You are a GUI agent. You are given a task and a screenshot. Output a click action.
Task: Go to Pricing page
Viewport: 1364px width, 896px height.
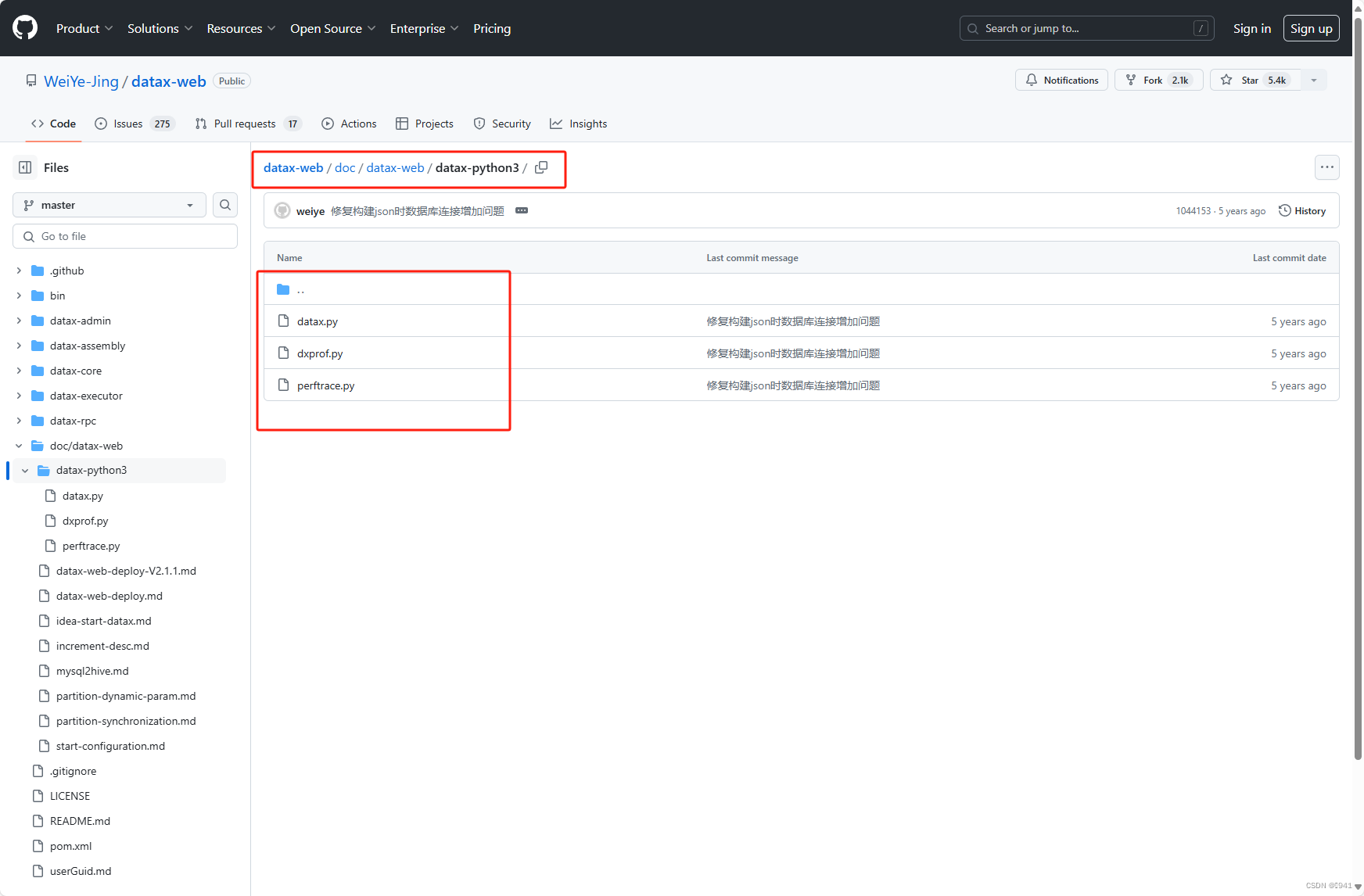[492, 28]
